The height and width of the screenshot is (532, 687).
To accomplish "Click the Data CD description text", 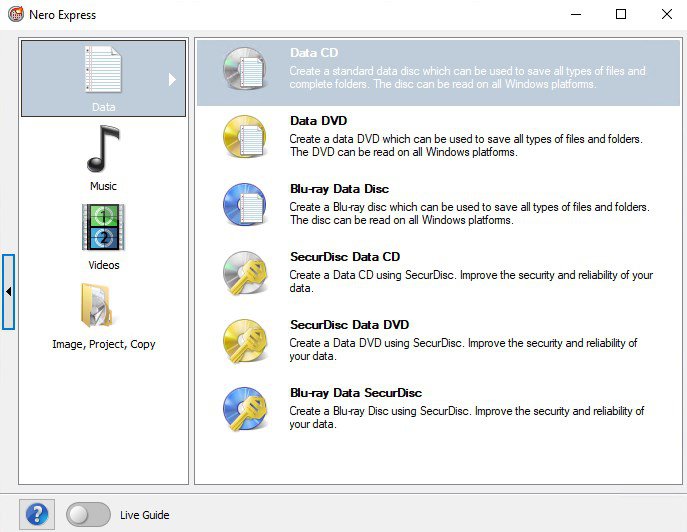I will [467, 77].
